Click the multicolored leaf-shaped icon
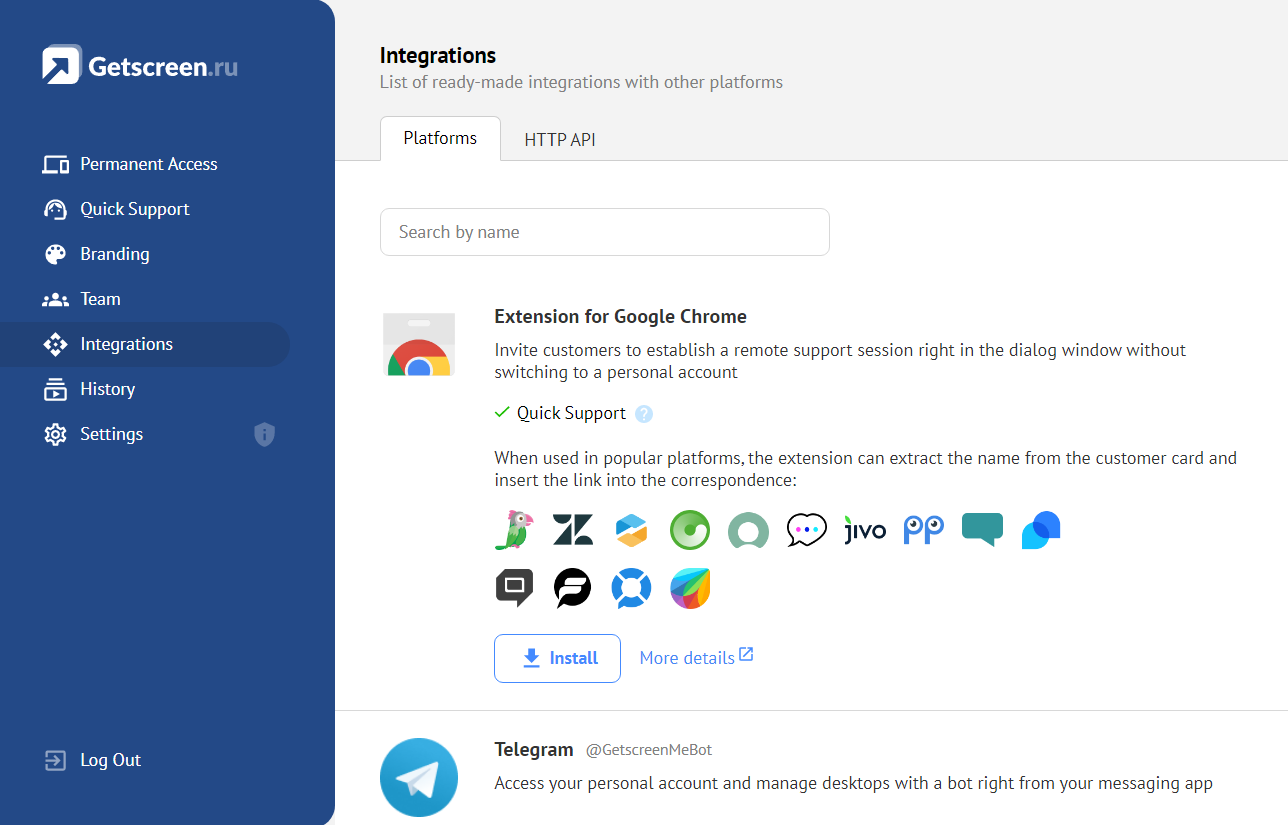 tap(690, 588)
